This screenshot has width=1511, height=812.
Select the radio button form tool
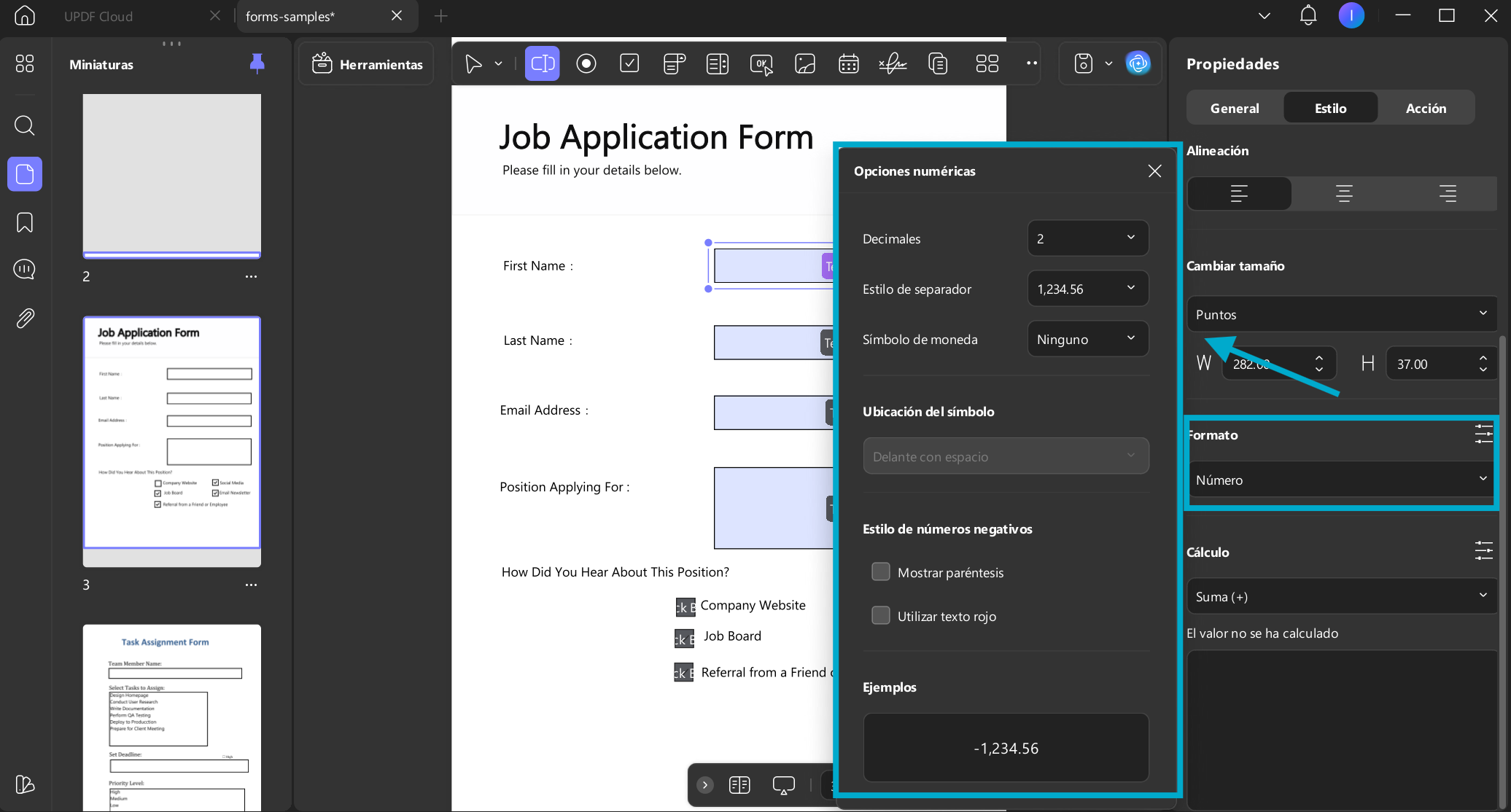pos(586,64)
